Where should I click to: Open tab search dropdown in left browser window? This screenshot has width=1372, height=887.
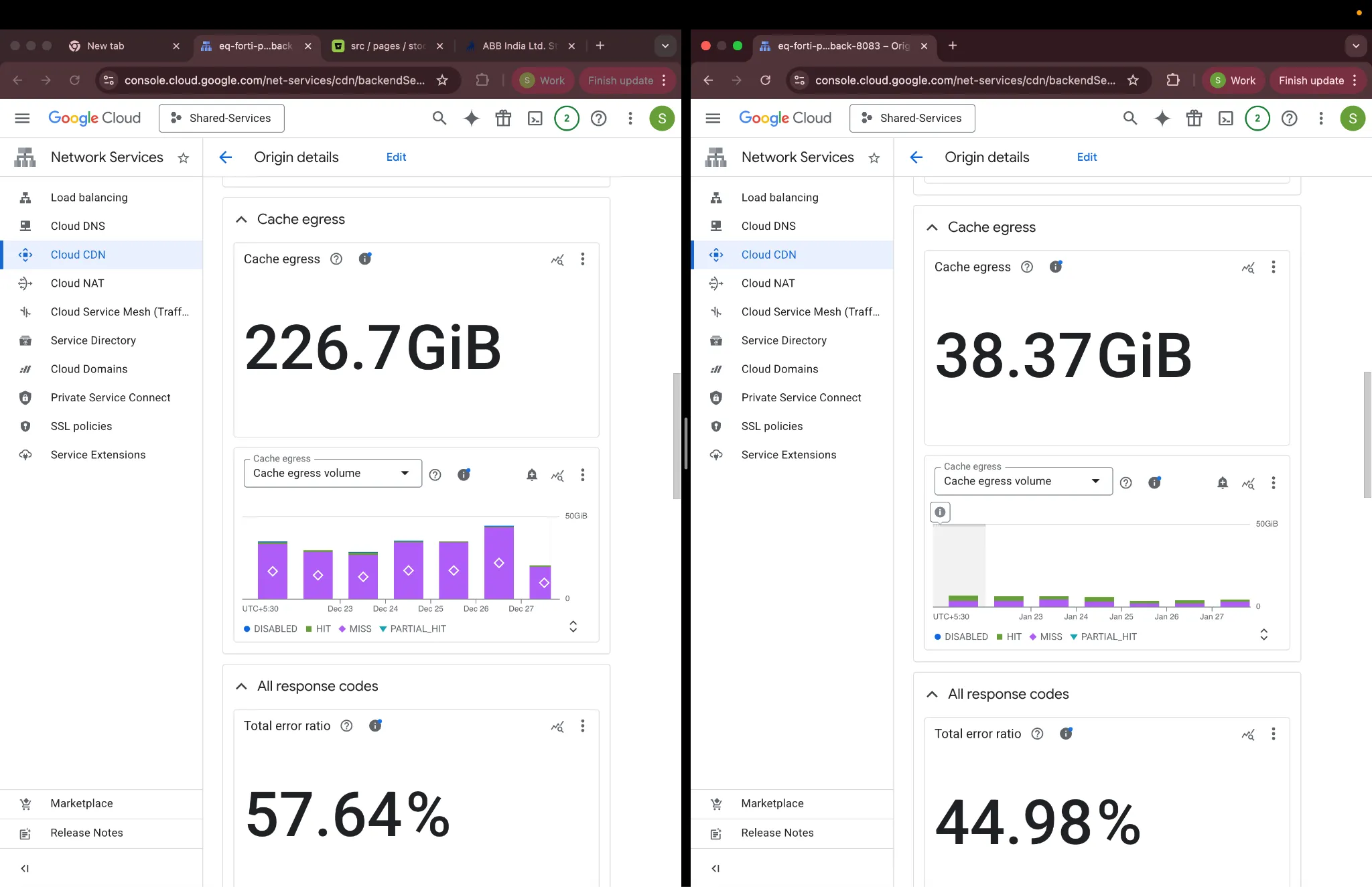(x=665, y=46)
